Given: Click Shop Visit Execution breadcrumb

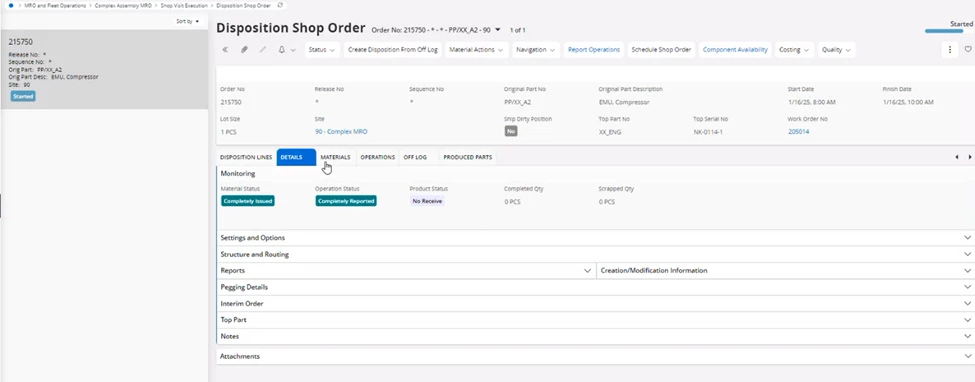Looking at the screenshot, I should coord(184,5).
